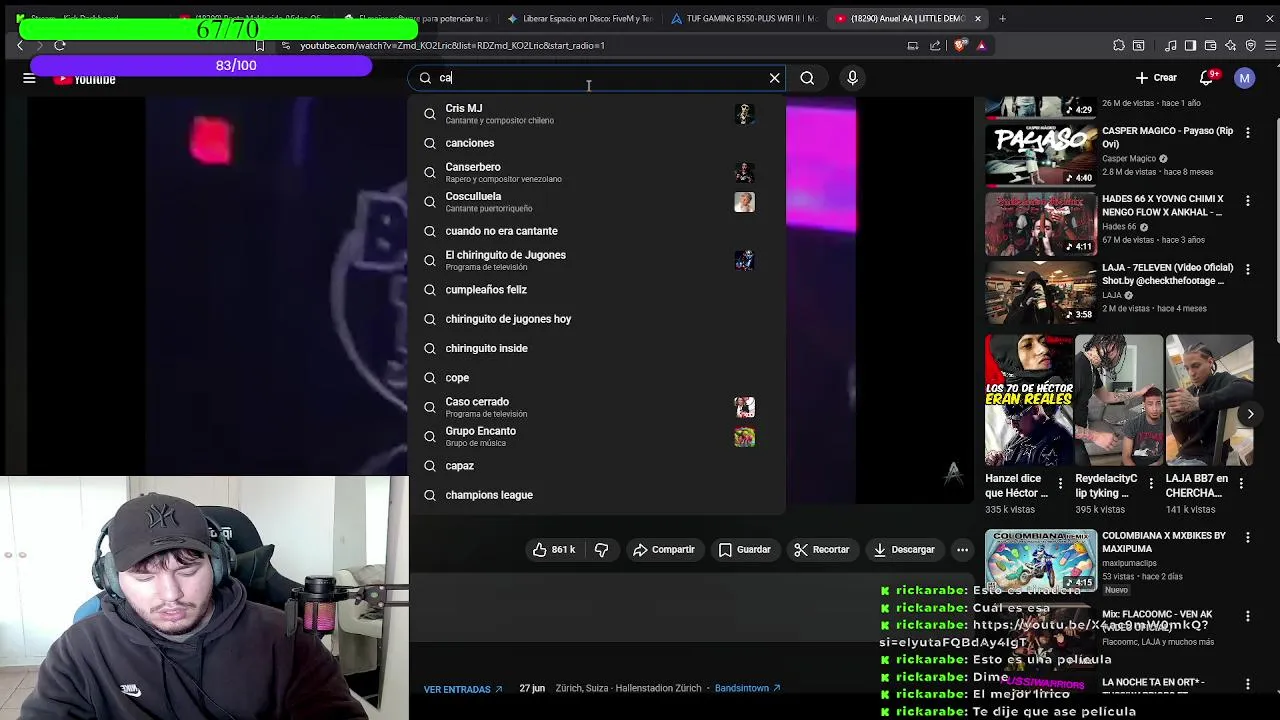The width and height of the screenshot is (1280, 720).
Task: Open YouTube notifications bell
Action: pos(1207,78)
